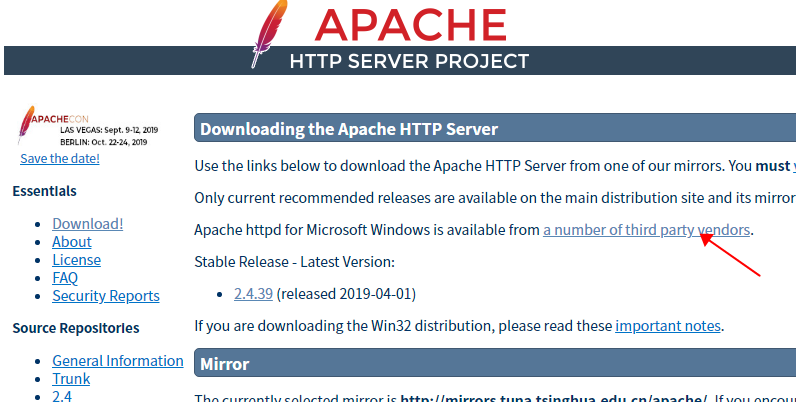
Task: Click the Apache feather logo in header
Action: pyautogui.click(x=269, y=34)
